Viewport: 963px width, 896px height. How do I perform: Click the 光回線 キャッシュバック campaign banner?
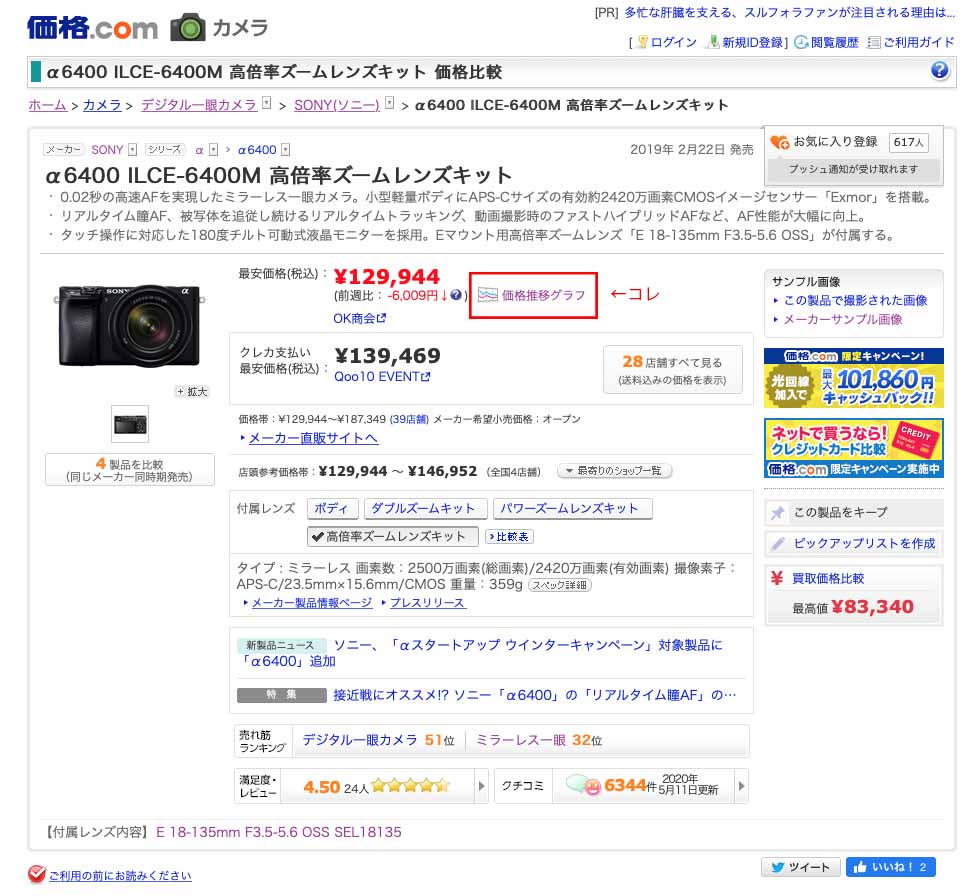(x=854, y=378)
